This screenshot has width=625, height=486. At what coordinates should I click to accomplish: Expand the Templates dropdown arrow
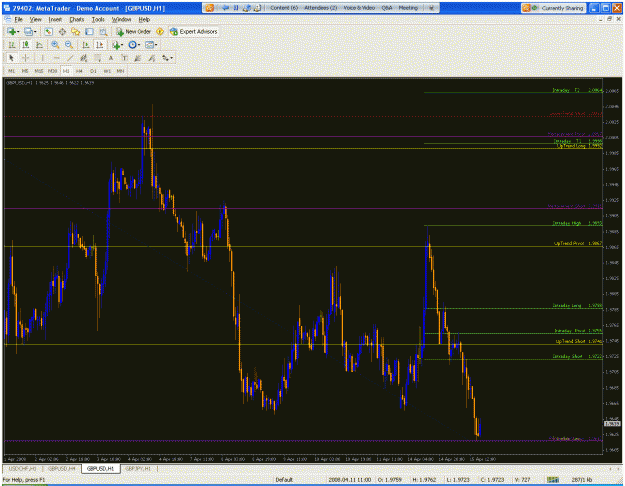[156, 45]
